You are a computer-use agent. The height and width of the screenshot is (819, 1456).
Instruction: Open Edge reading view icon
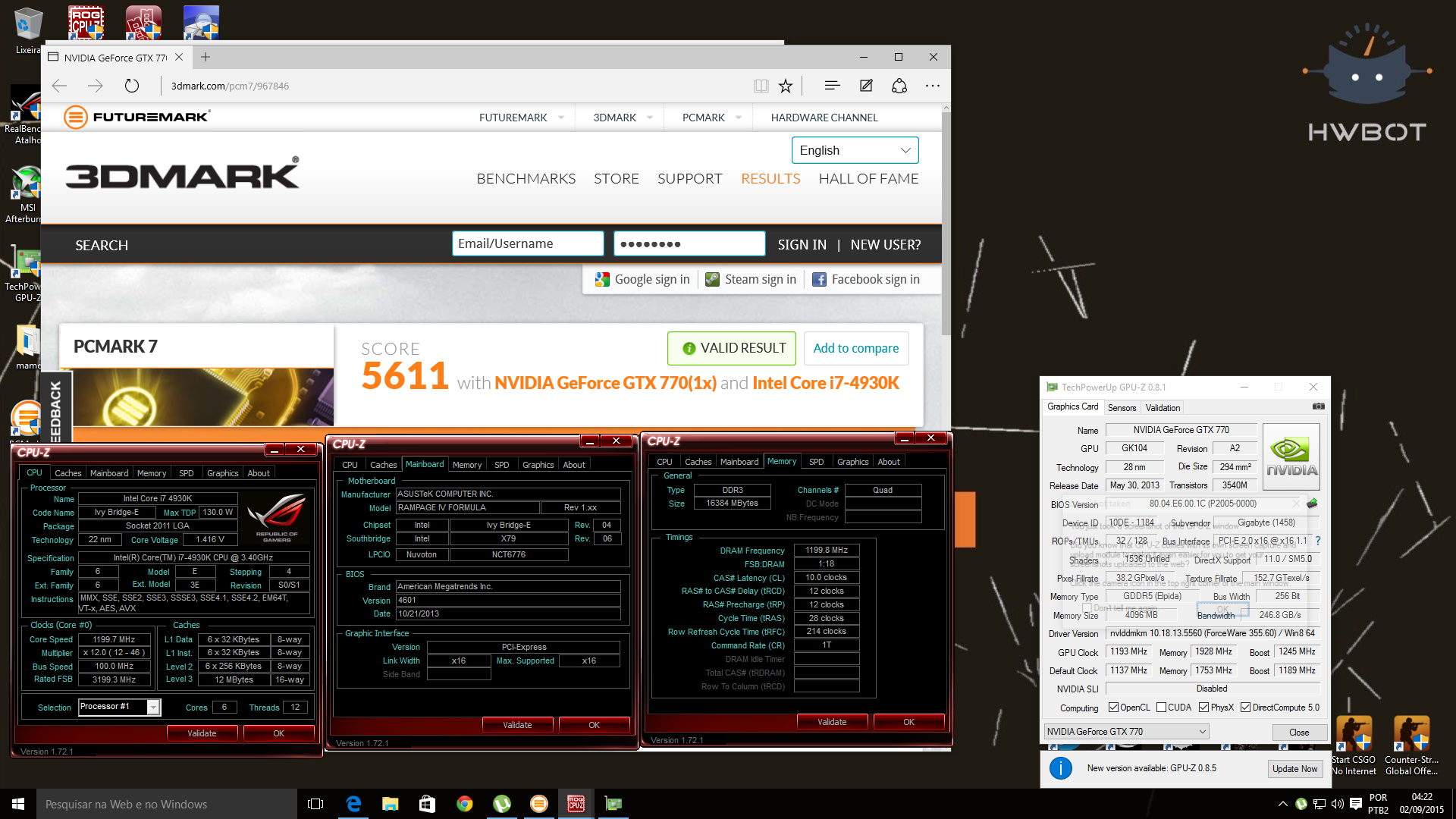[761, 86]
